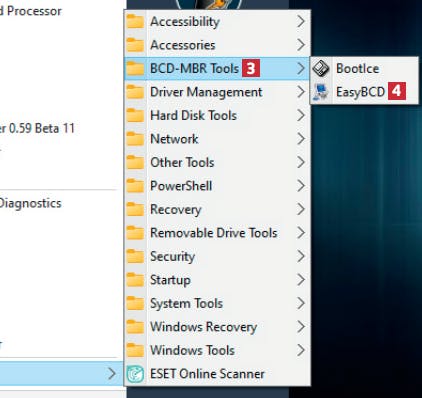Image resolution: width=422 pixels, height=398 pixels.
Task: Open the Windows Recovery menu entry
Action: [217, 327]
